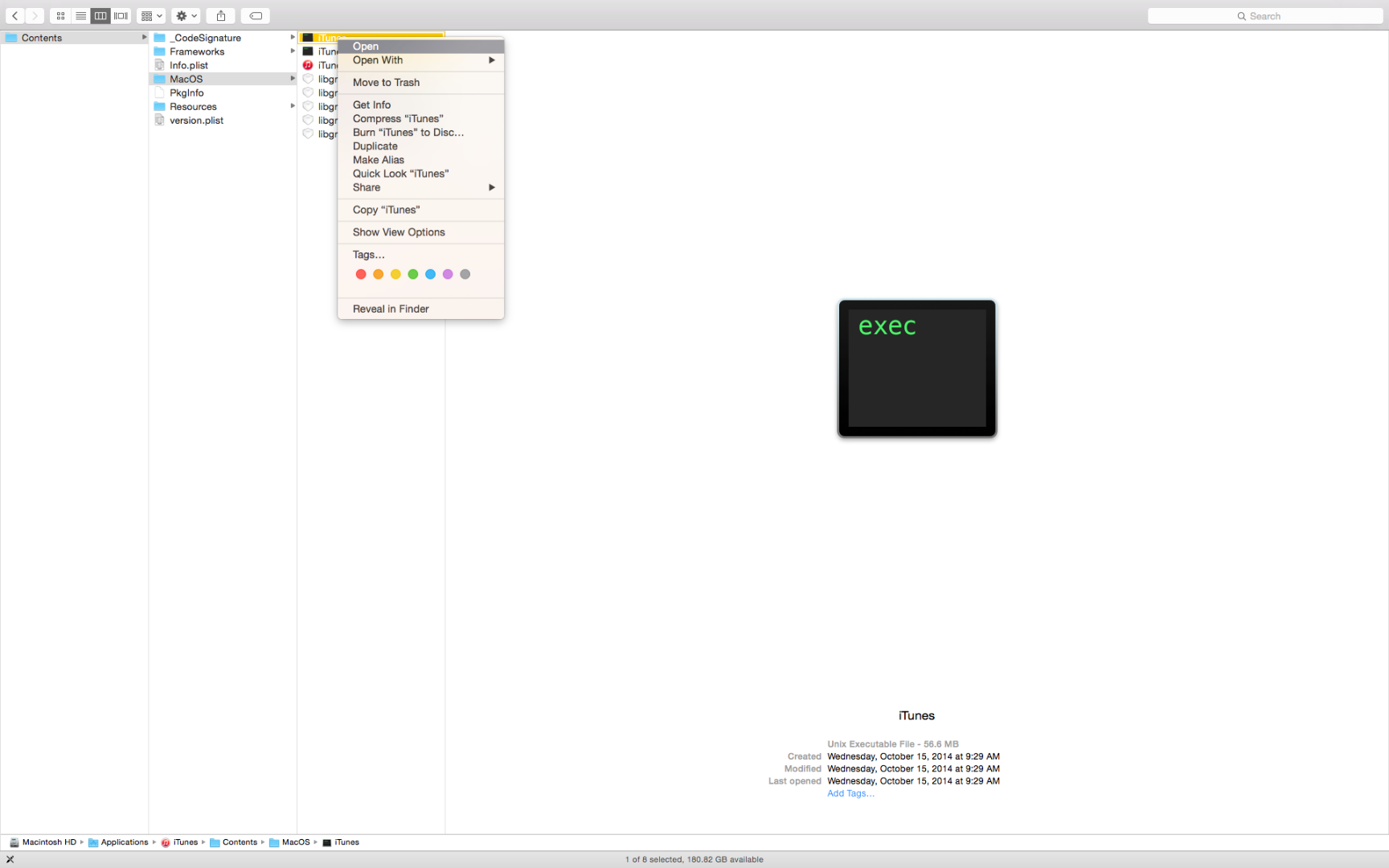The width and height of the screenshot is (1389, 868).
Task: Click the Search field
Action: pyautogui.click(x=1264, y=16)
